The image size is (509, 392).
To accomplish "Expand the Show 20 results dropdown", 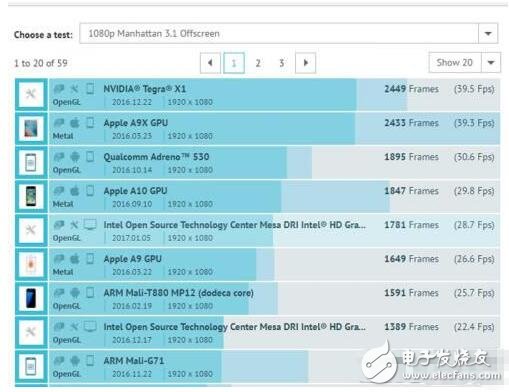I will (491, 62).
